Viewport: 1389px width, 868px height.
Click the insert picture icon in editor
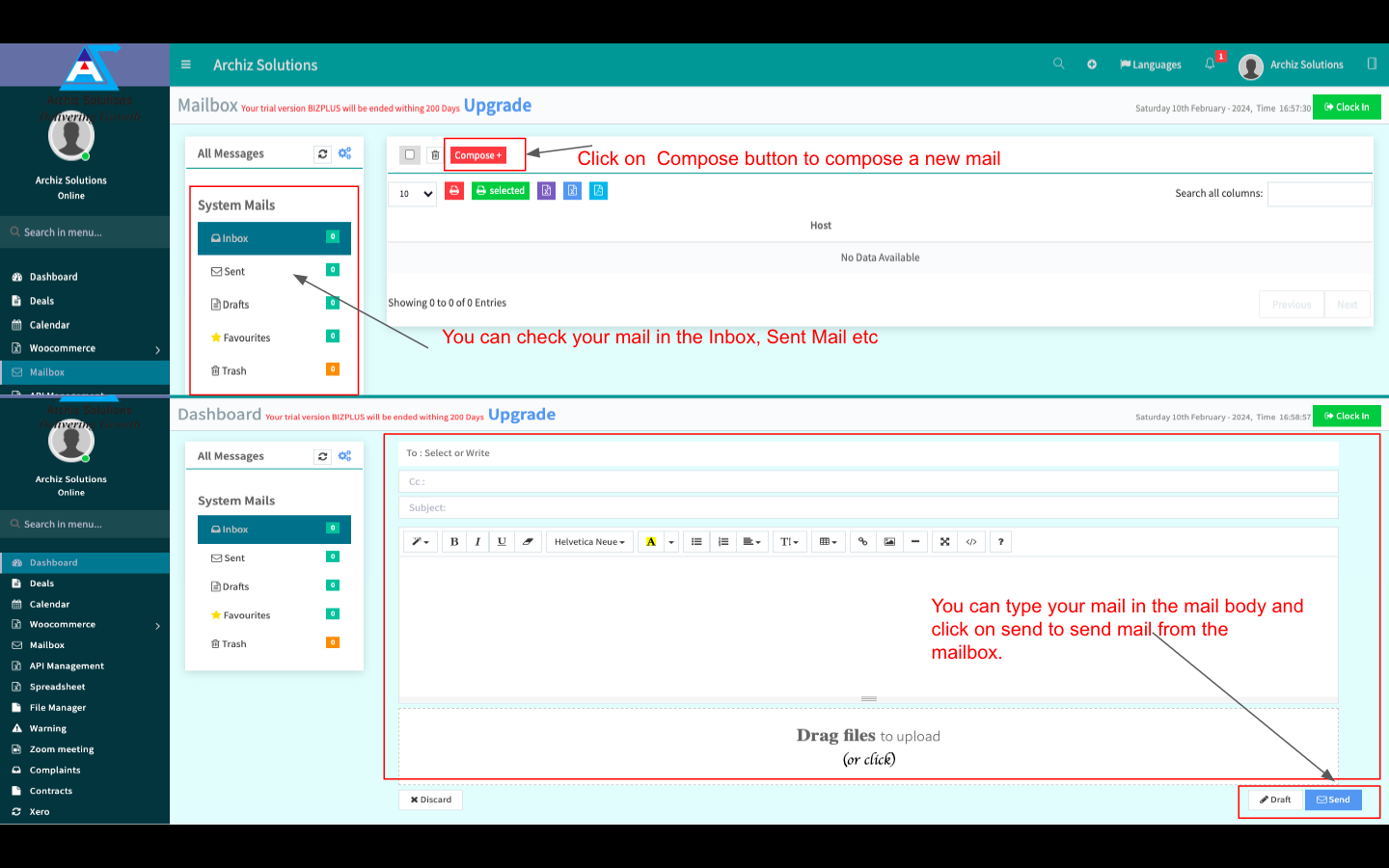[889, 542]
